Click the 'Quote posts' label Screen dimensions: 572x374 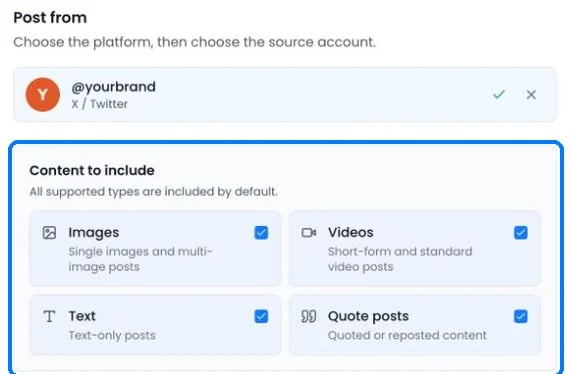coord(368,316)
